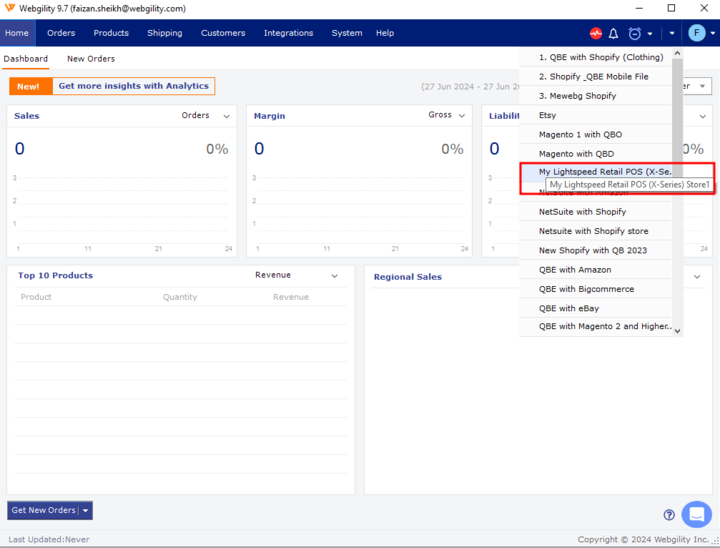The image size is (720, 548).
Task: Open the Get New Orders dropdown arrow
Action: [x=85, y=510]
